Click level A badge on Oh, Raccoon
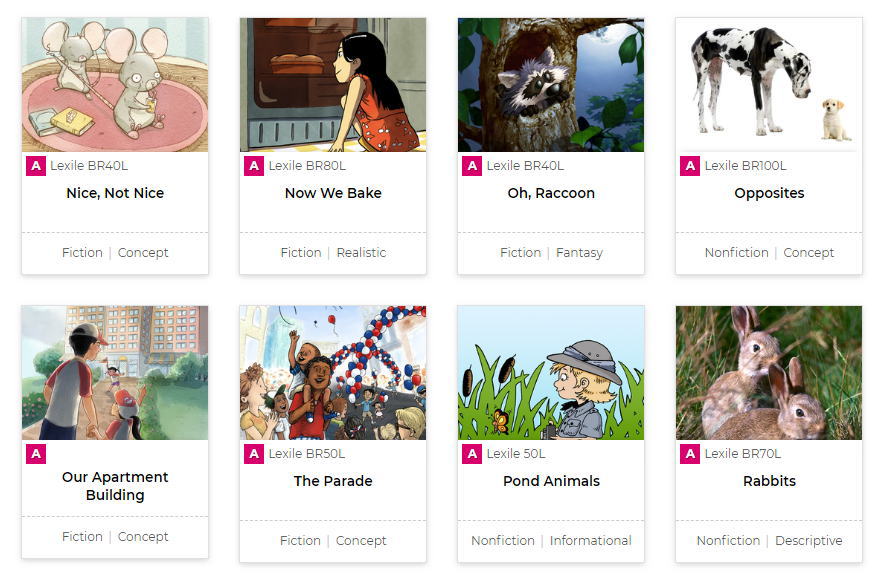The image size is (880, 576). [472, 166]
